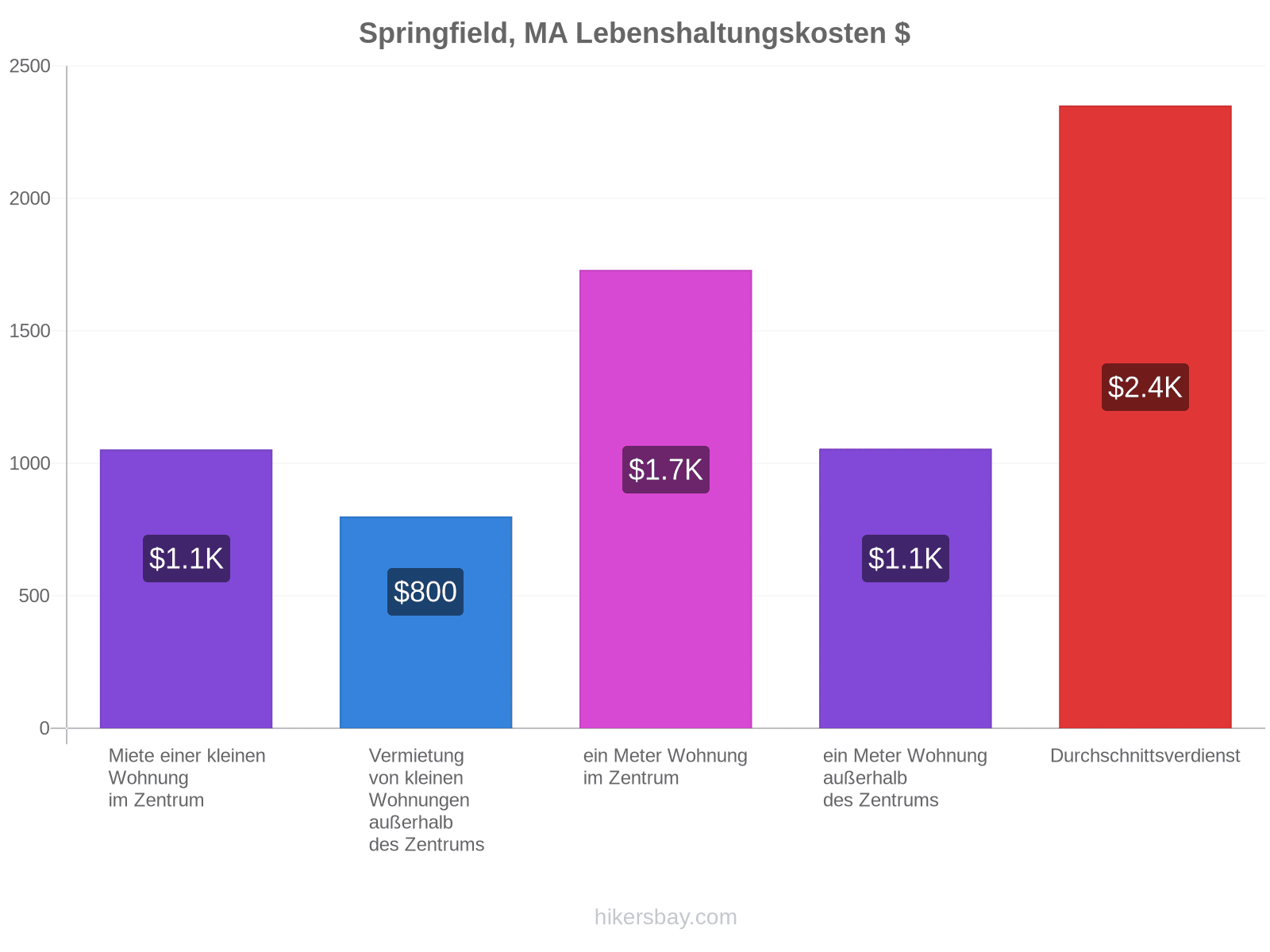Select the purple Miete einer kleinen Wohnung bar
This screenshot has height=952, width=1270.
click(186, 589)
